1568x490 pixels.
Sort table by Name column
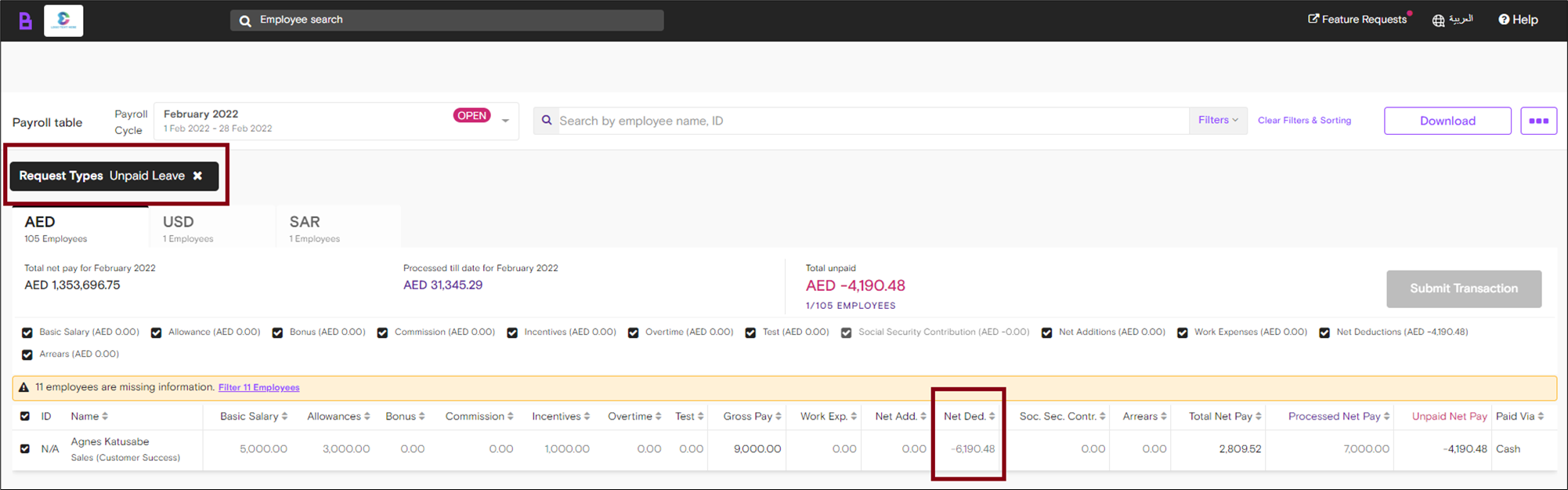(89, 416)
